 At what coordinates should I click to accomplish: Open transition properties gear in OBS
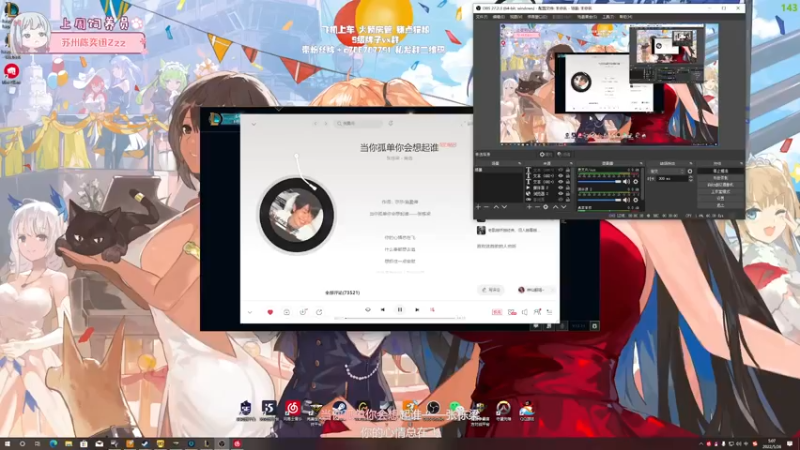click(690, 171)
